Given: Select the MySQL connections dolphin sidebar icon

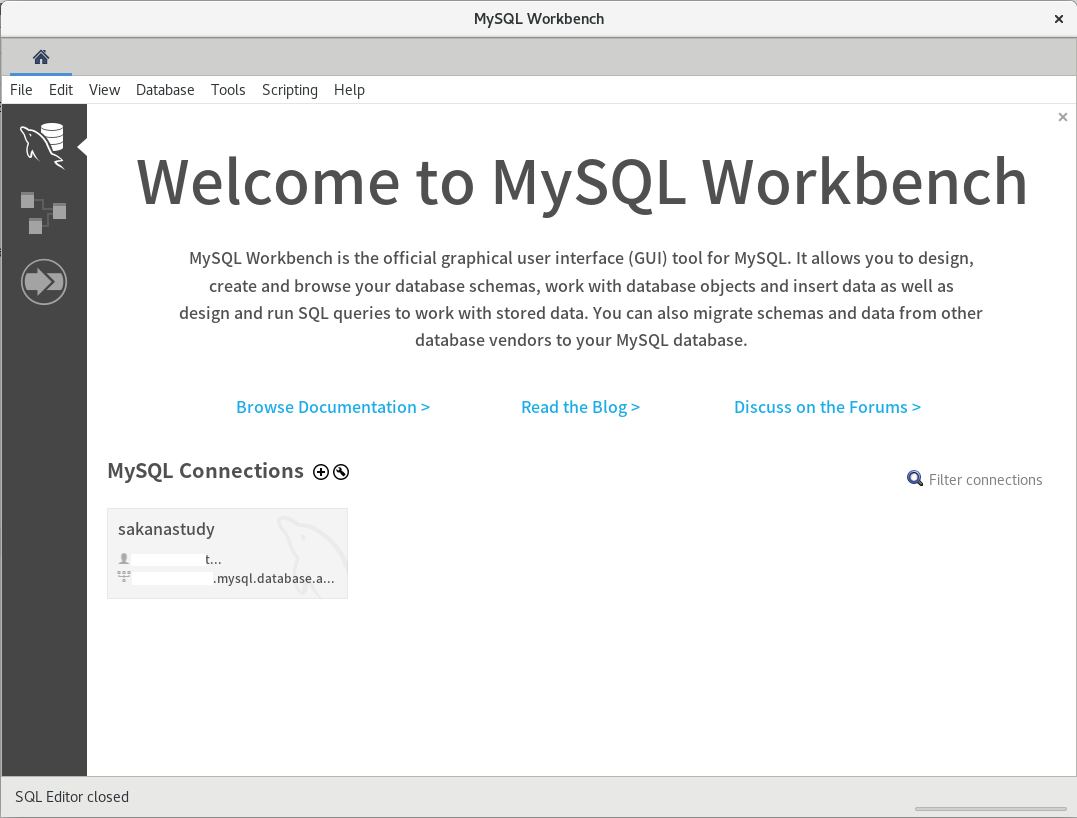Looking at the screenshot, I should tap(43, 145).
